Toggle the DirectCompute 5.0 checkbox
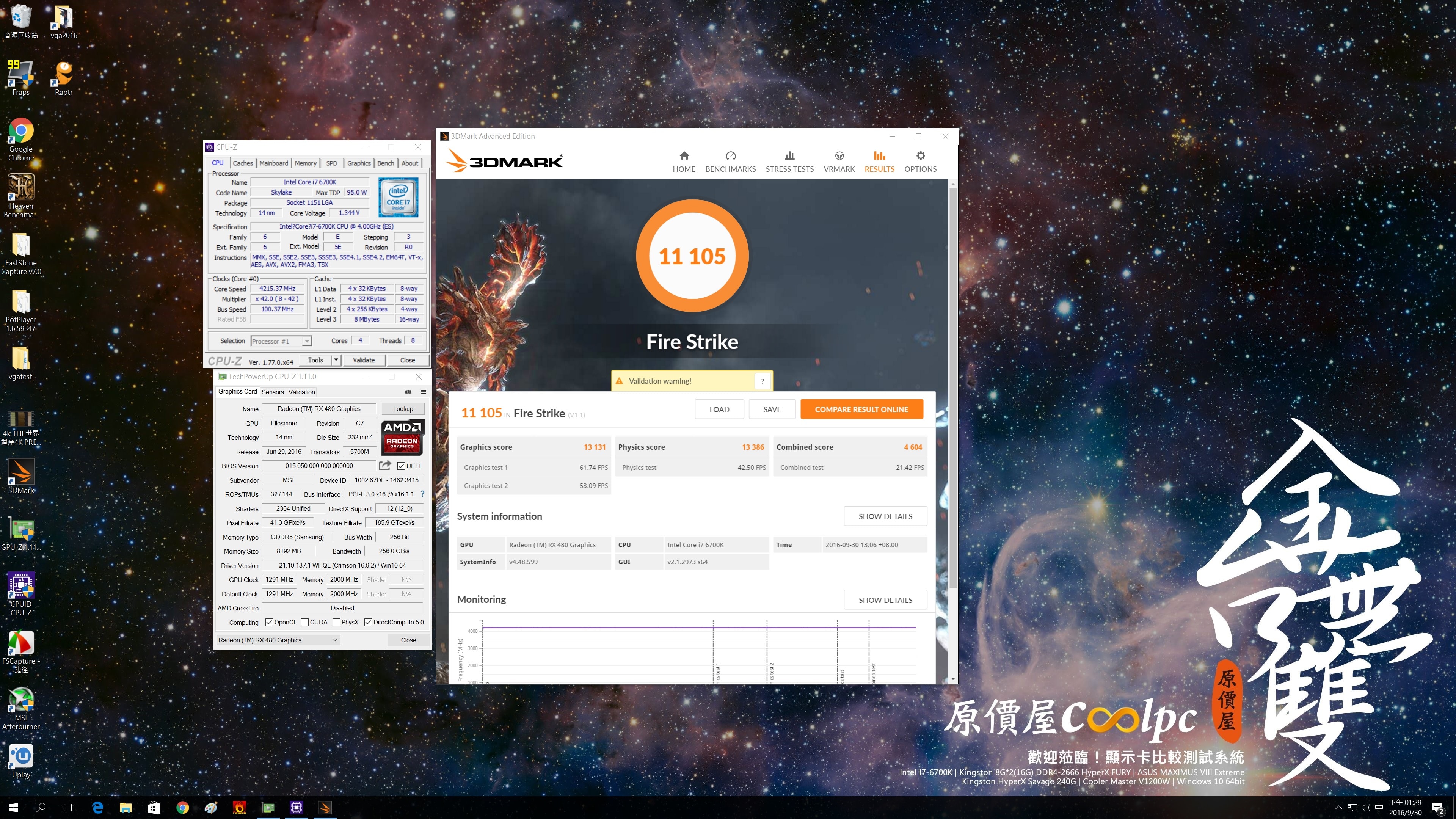1456x819 pixels. coord(368,622)
